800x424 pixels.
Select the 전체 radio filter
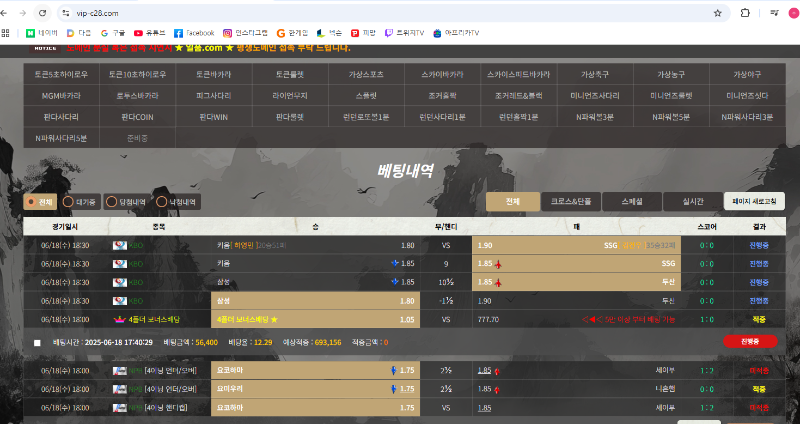(40, 202)
